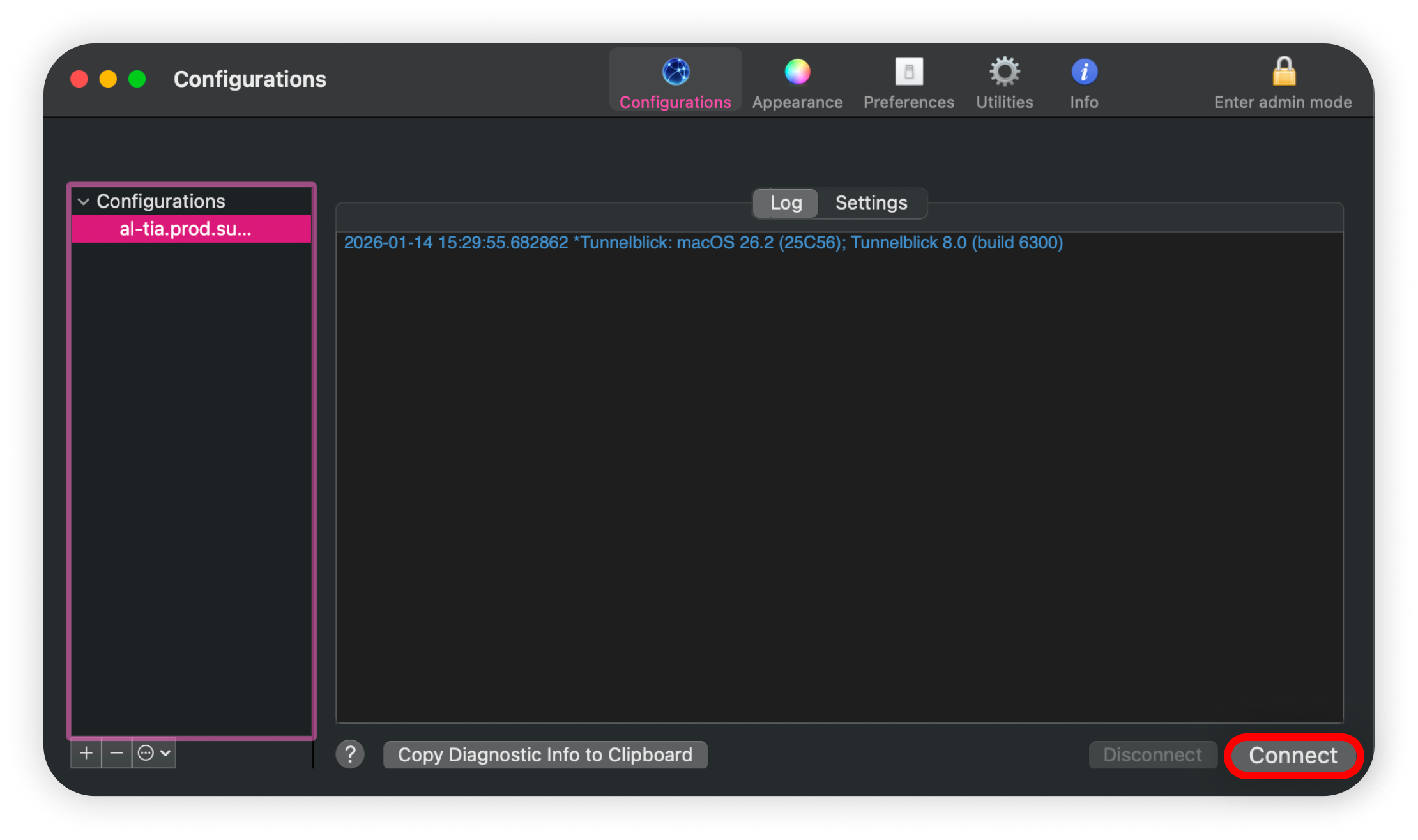Image resolution: width=1418 pixels, height=840 pixels.
Task: Click the Disconnect button
Action: click(1152, 755)
